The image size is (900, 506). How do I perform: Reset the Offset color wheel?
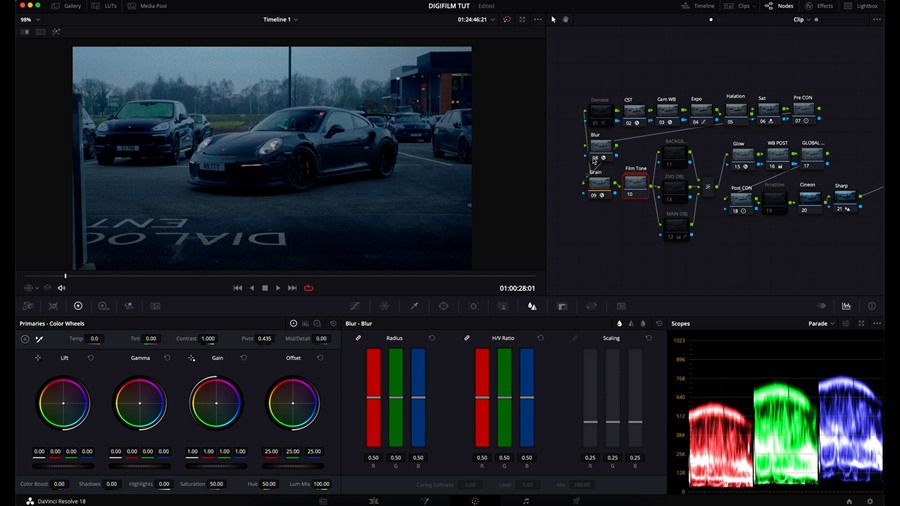tap(320, 358)
